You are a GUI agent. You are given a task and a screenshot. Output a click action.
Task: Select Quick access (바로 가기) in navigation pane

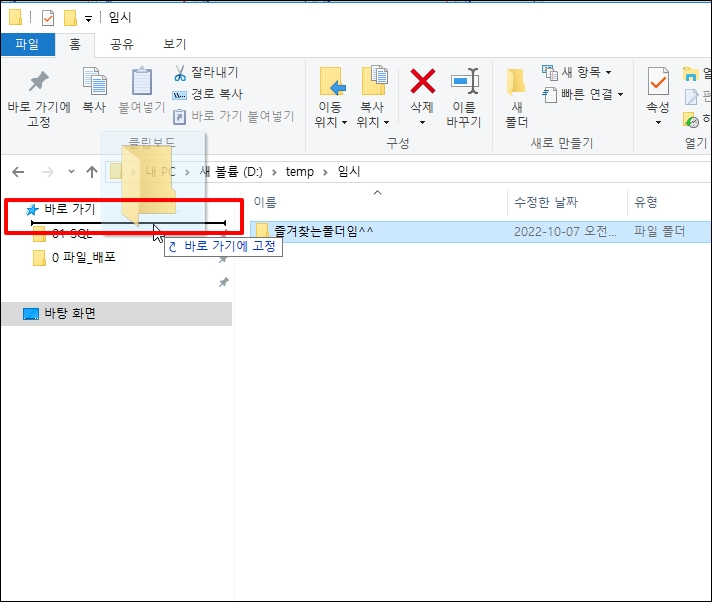[70, 209]
